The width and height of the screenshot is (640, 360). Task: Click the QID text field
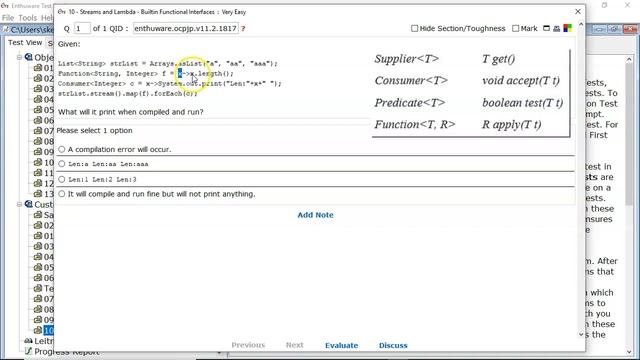186,28
